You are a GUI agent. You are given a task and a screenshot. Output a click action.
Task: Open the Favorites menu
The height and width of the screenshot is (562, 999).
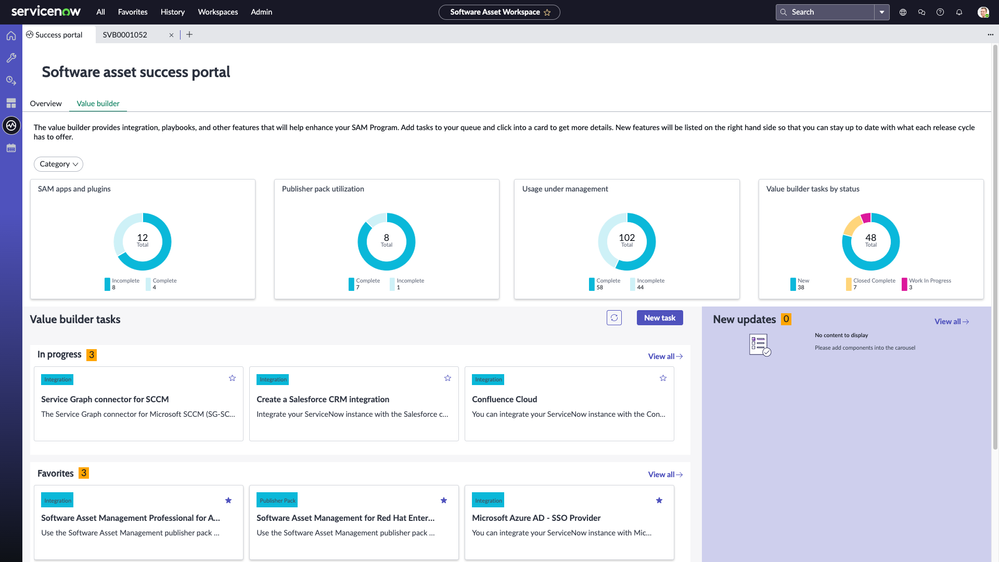(x=133, y=12)
